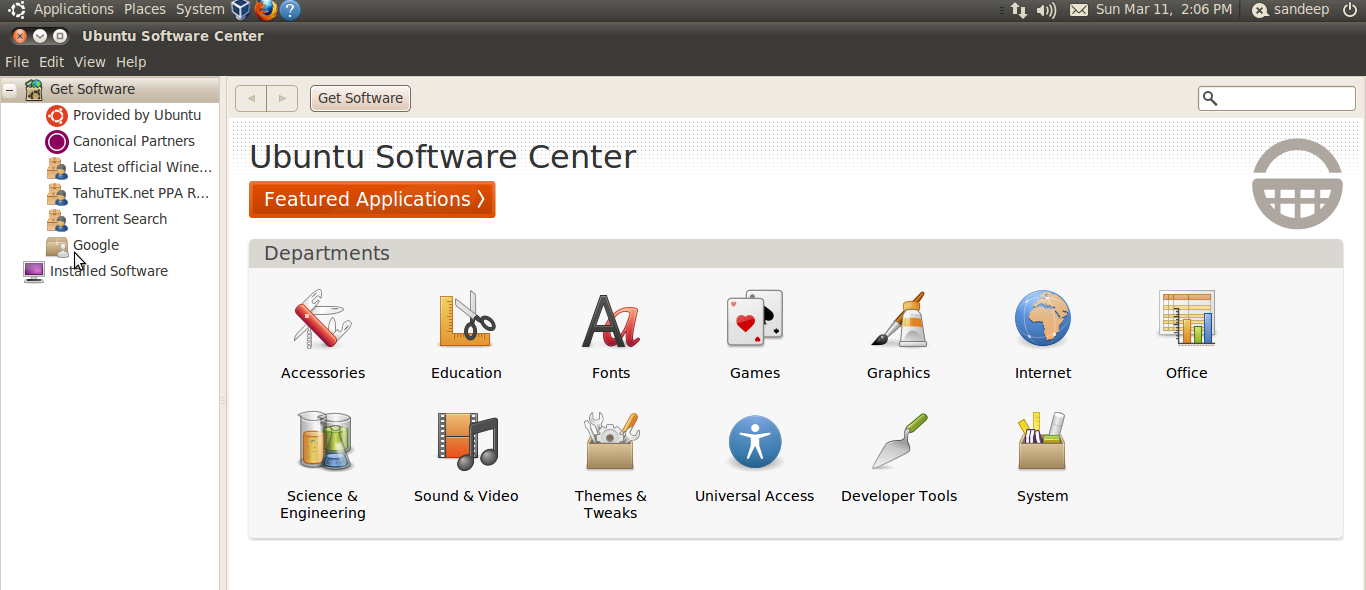Click the Accessories label text
Screen dimensions: 1366x590
click(x=323, y=373)
